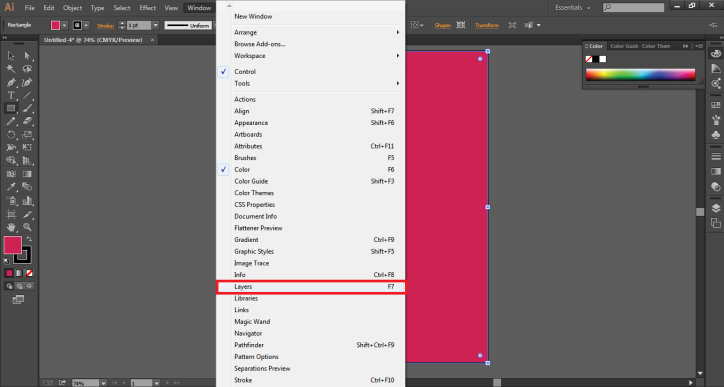Open the stroke color dropdown in control bar
The width and height of the screenshot is (724, 387).
coord(86,25)
